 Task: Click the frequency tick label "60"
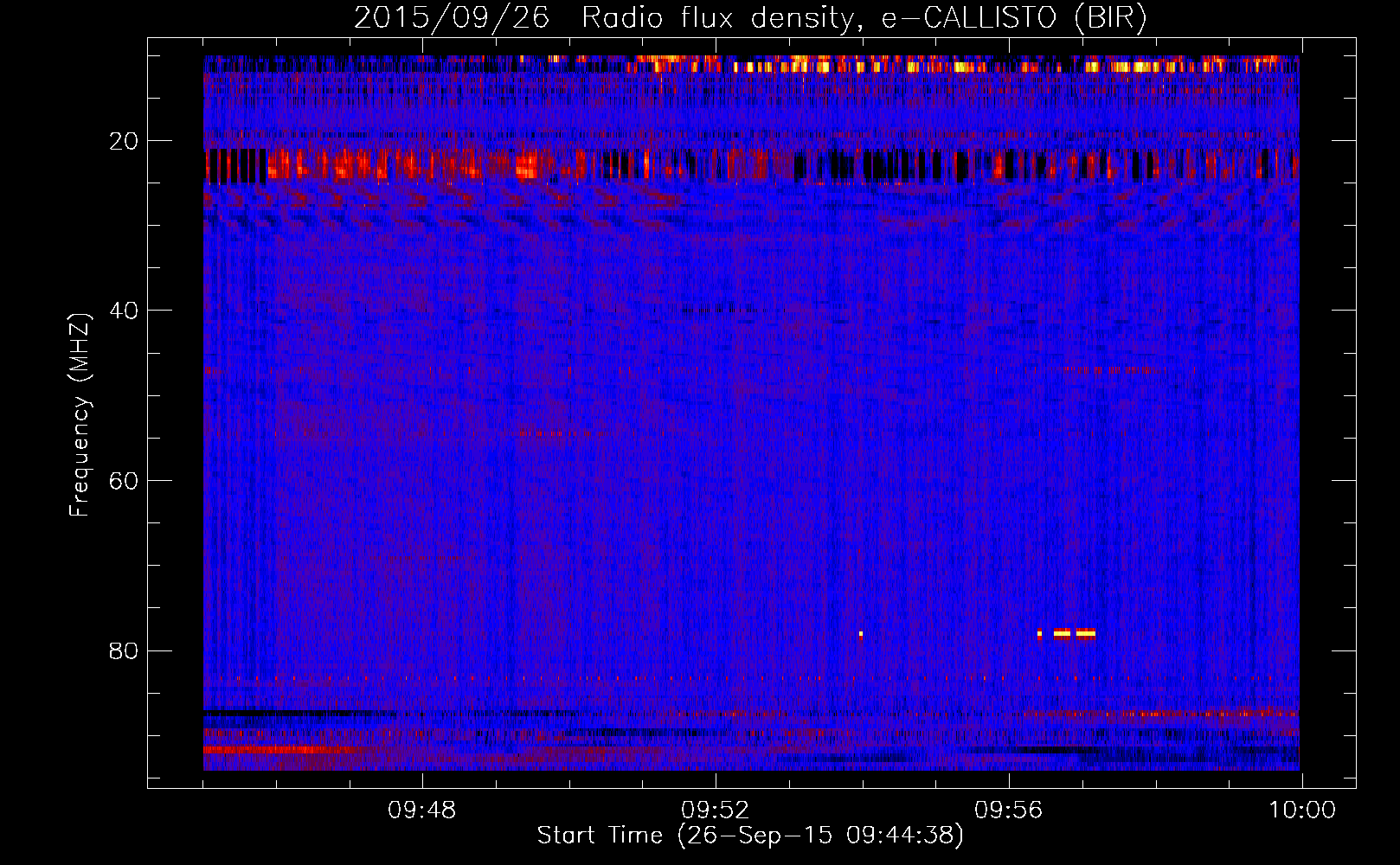tap(125, 481)
